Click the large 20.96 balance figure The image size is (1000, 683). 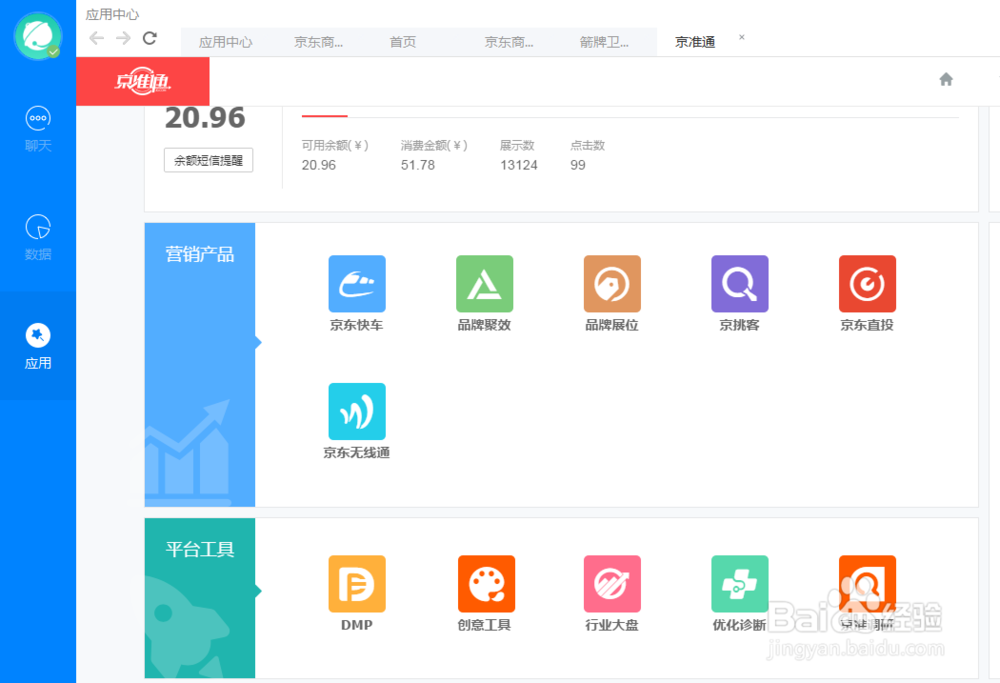tap(205, 118)
